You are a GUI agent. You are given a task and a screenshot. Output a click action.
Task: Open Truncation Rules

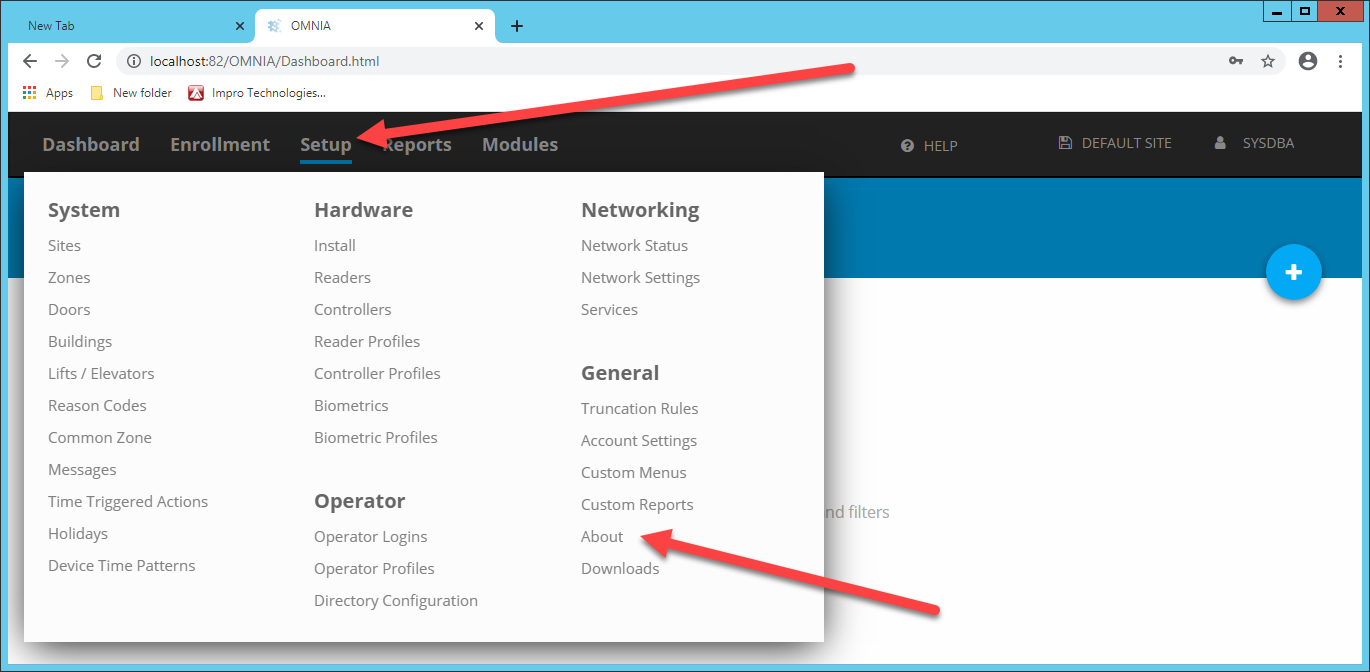pos(640,409)
